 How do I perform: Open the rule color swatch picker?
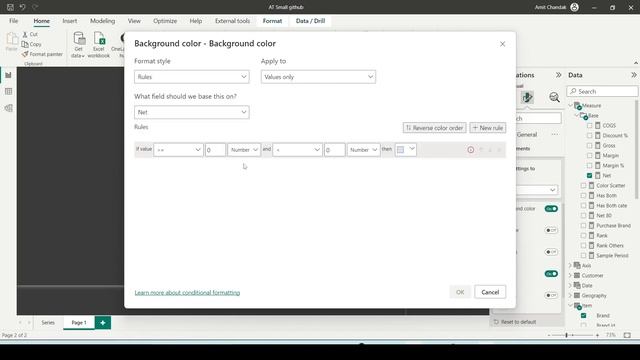pyautogui.click(x=406, y=150)
